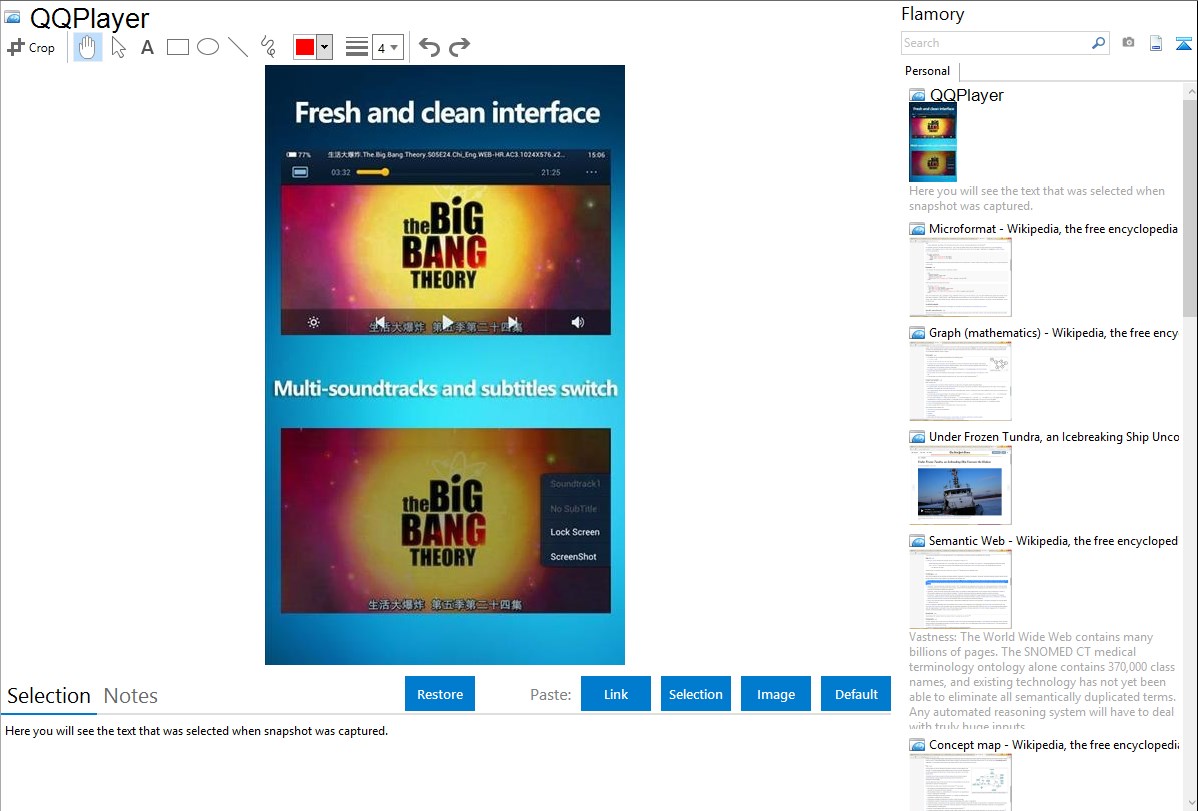Screen dimensions: 1198x811
Task: Click the Paste Selection button
Action: (695, 694)
